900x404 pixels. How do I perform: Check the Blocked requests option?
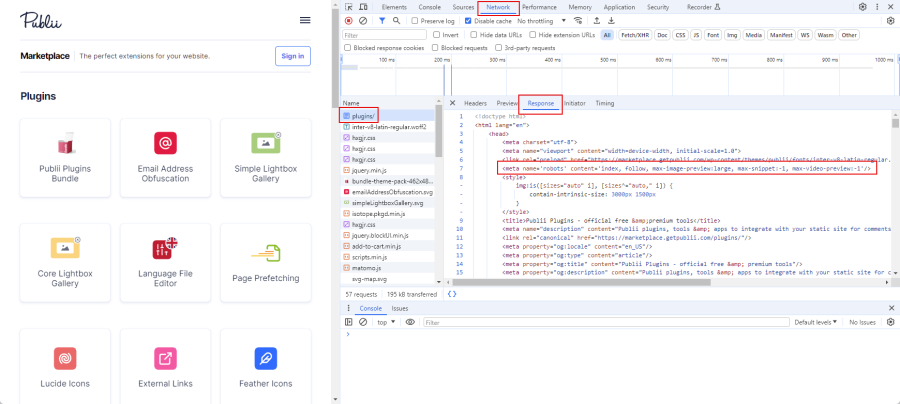436,48
